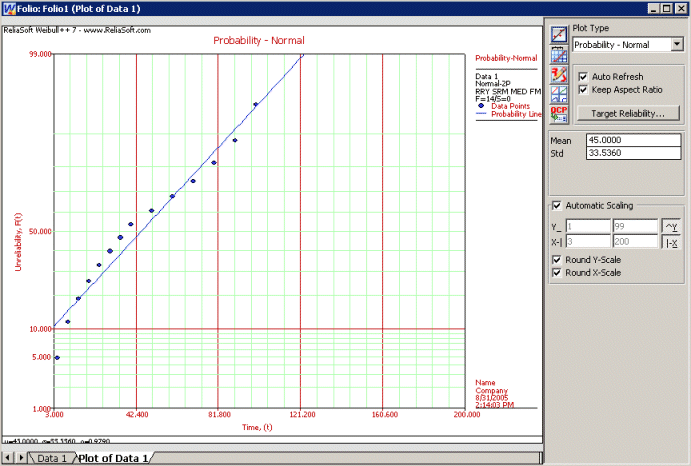The image size is (691, 466).
Task: Select the Plot of Data 1 tab
Action: (x=113, y=458)
